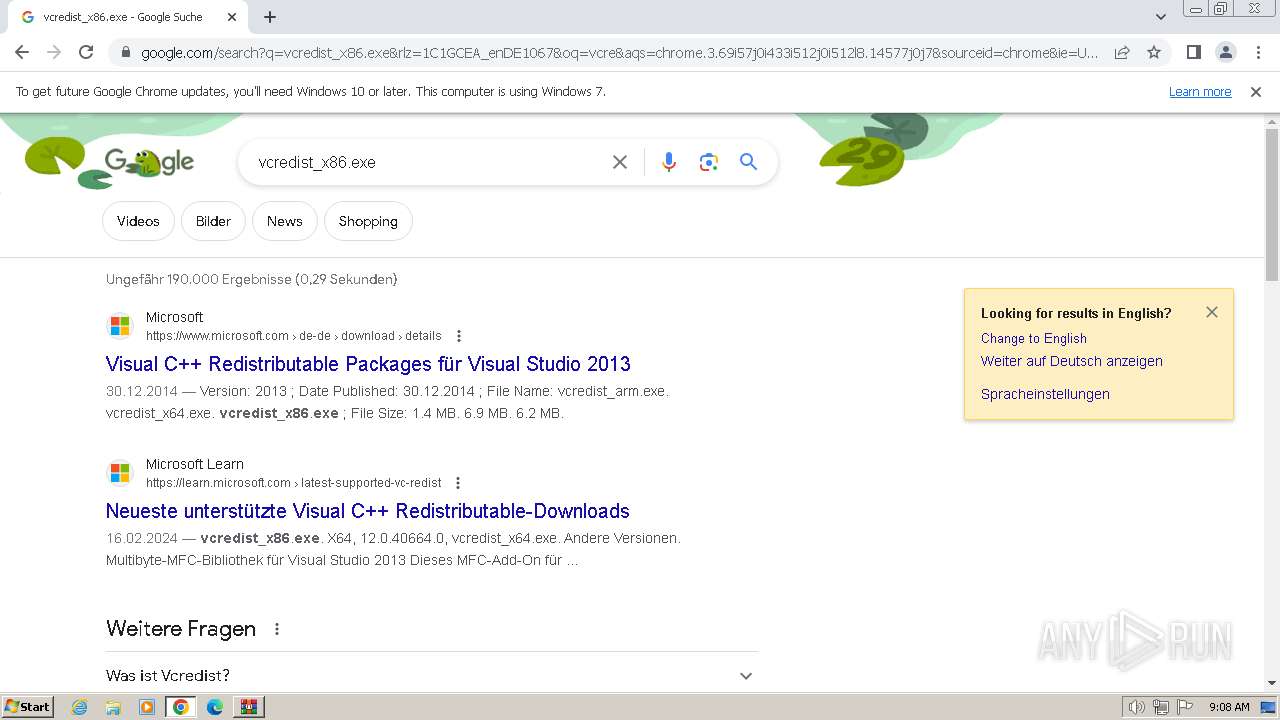Open options next to Weitere Fragen
This screenshot has height=720, width=1280.
(x=277, y=629)
